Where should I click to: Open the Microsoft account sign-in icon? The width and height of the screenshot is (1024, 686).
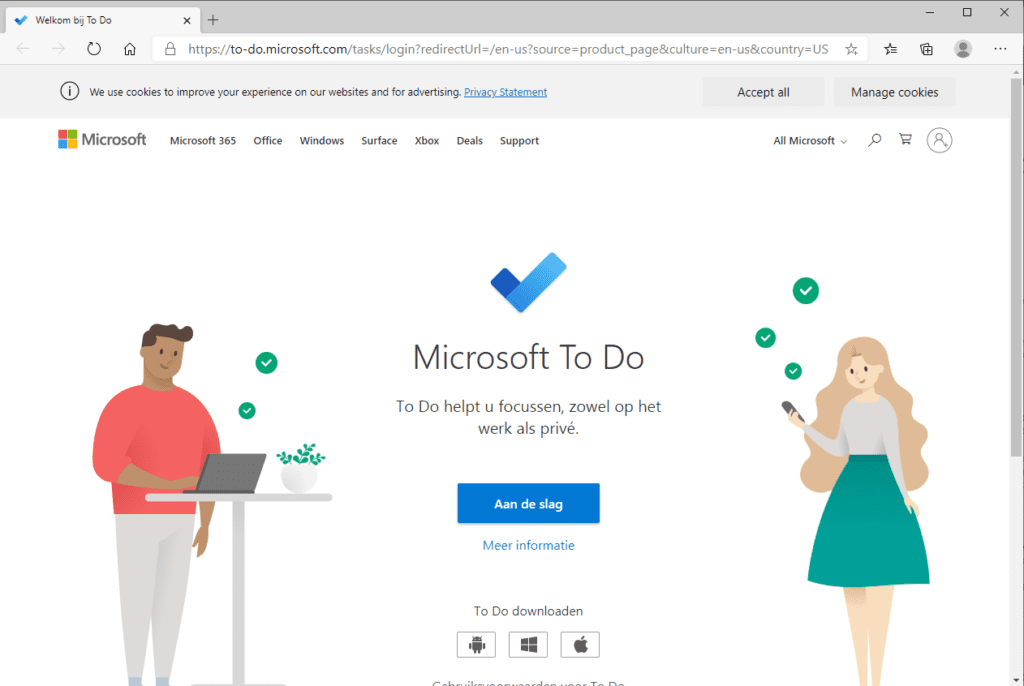[x=939, y=140]
